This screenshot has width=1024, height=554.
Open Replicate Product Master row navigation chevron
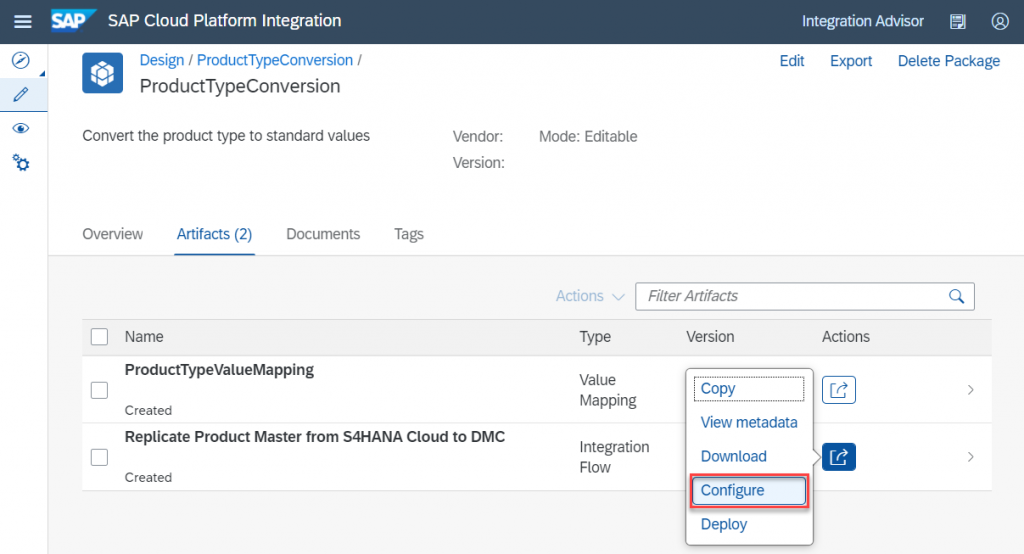pyautogui.click(x=970, y=457)
